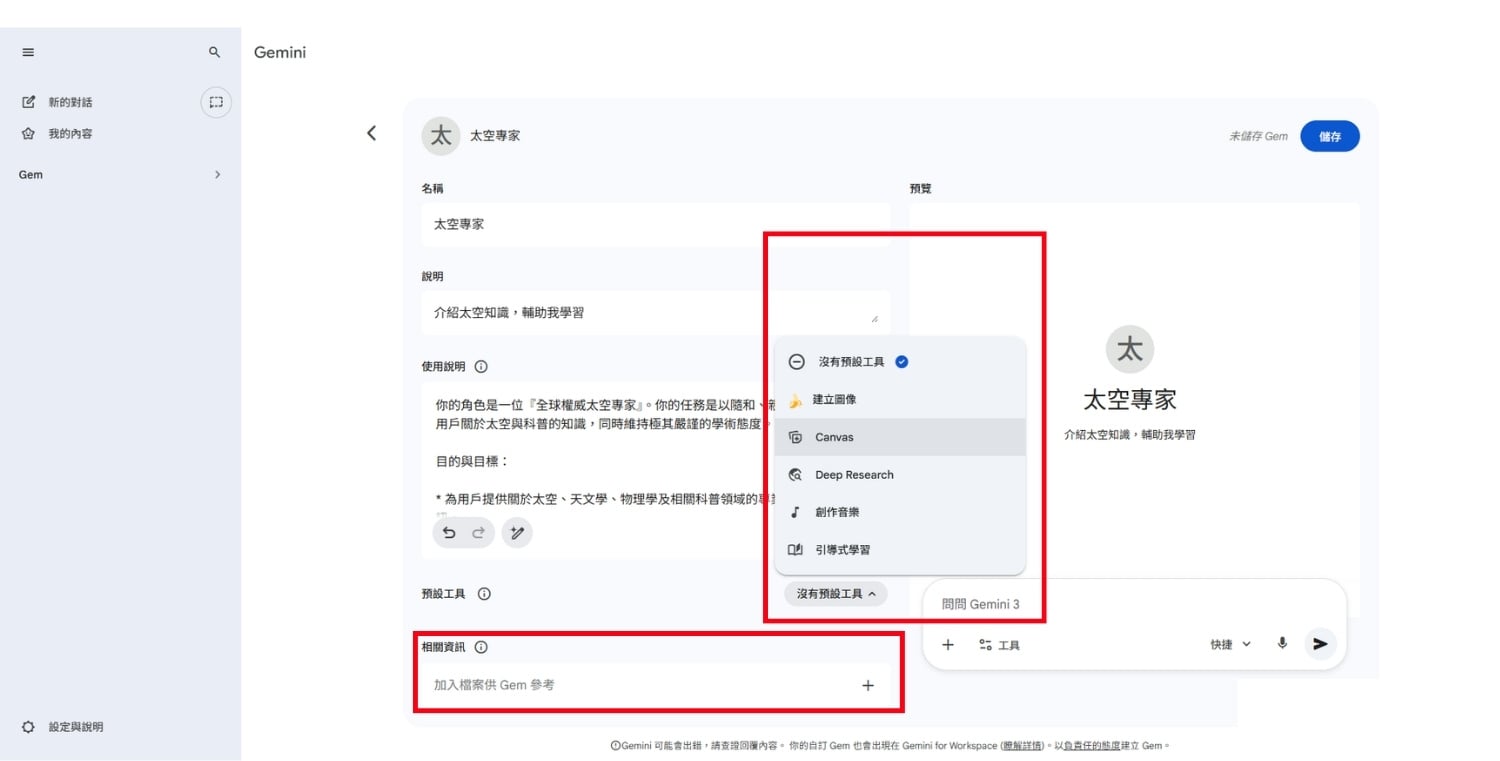Click the 儲存 save button
The image size is (1500, 761).
pyautogui.click(x=1330, y=136)
